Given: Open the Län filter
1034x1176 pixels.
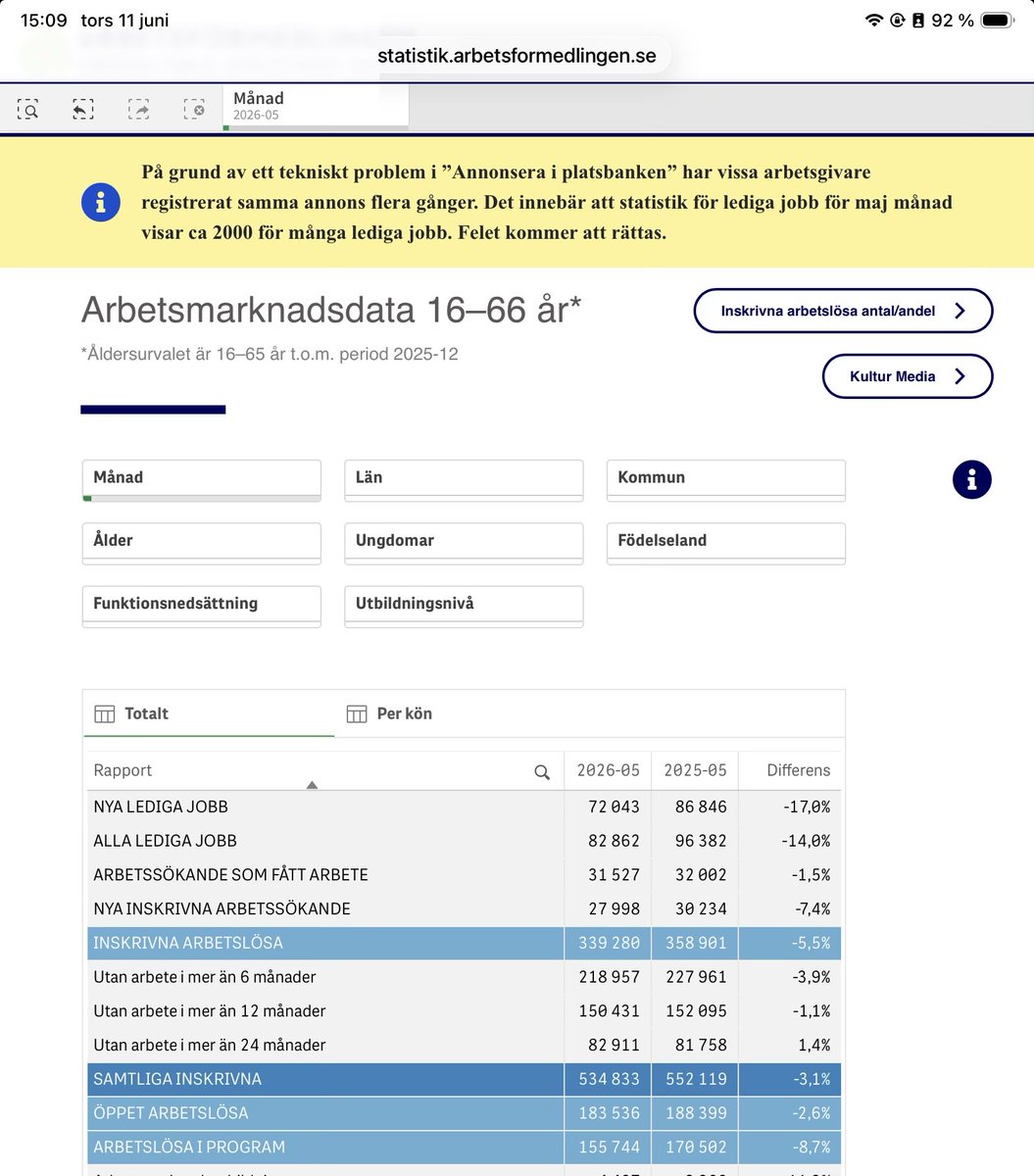Looking at the screenshot, I should tap(464, 480).
